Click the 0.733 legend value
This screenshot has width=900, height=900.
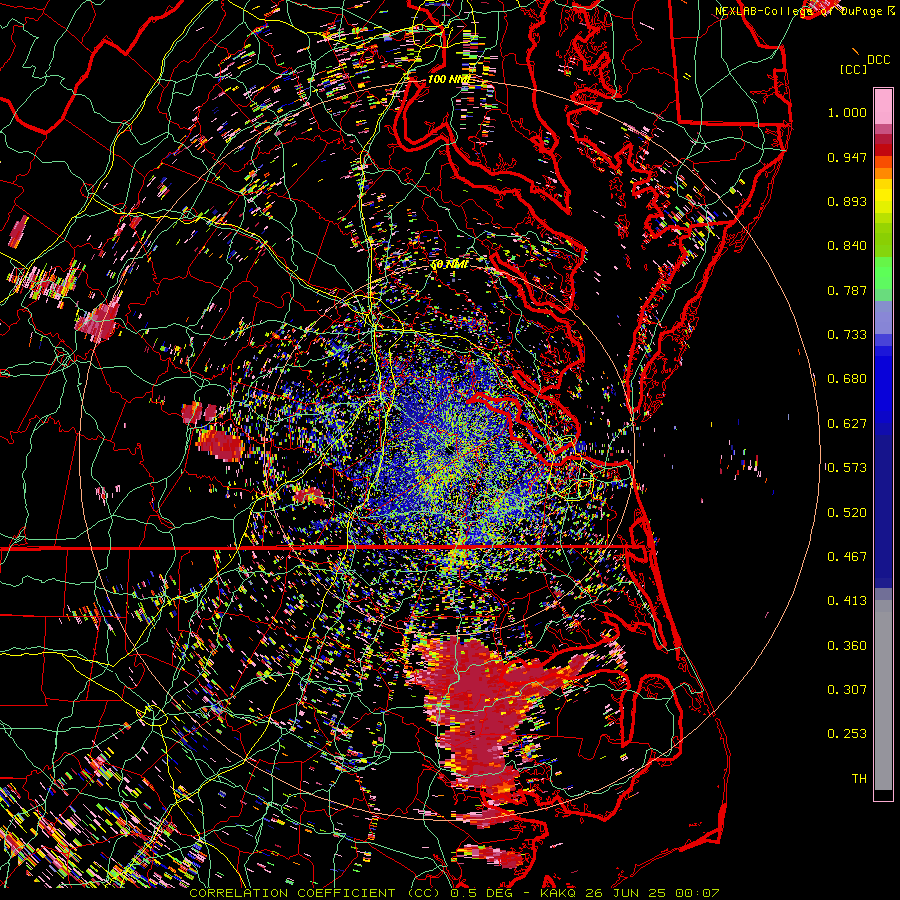[x=847, y=335]
